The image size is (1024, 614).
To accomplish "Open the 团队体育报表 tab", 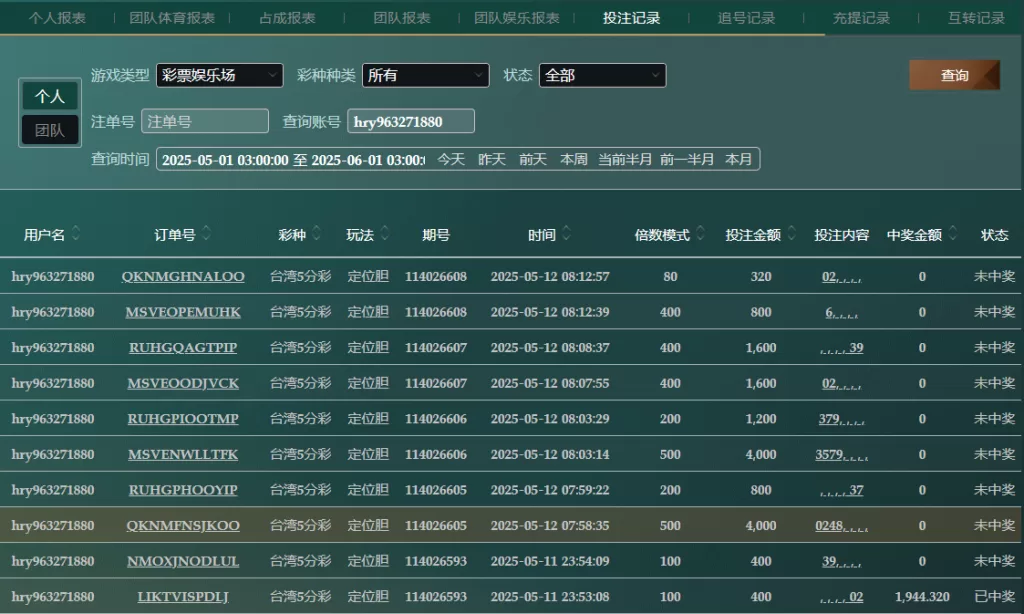I will (x=172, y=18).
